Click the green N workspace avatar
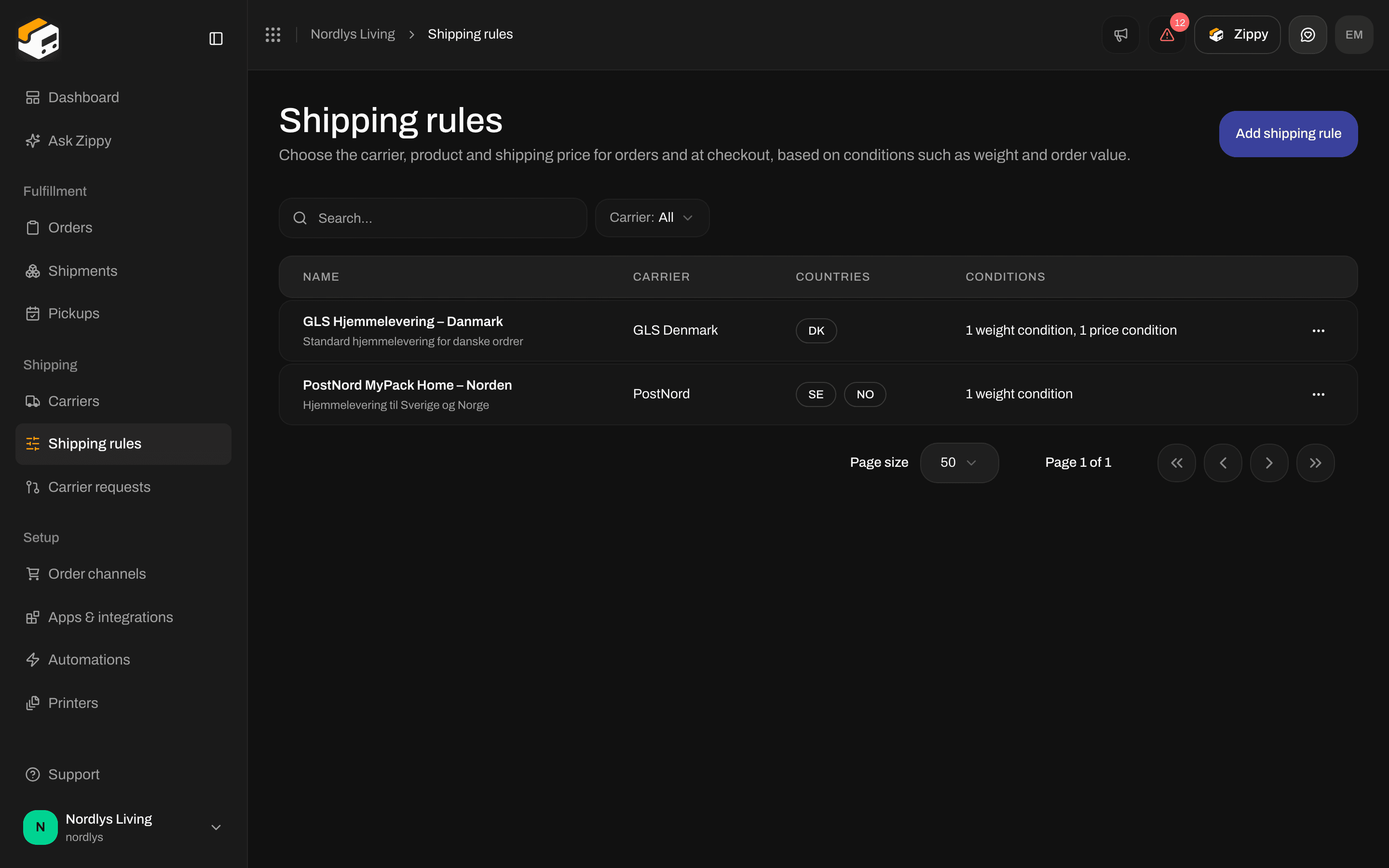 click(x=40, y=827)
